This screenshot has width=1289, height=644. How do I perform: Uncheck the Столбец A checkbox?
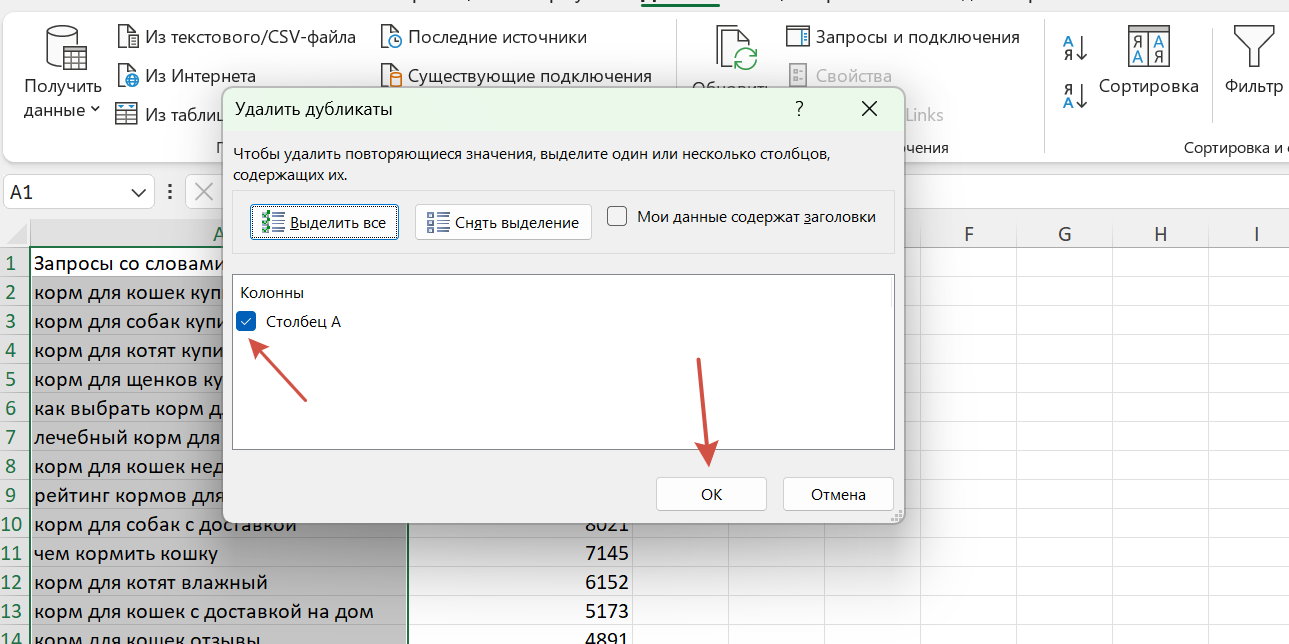coord(247,321)
